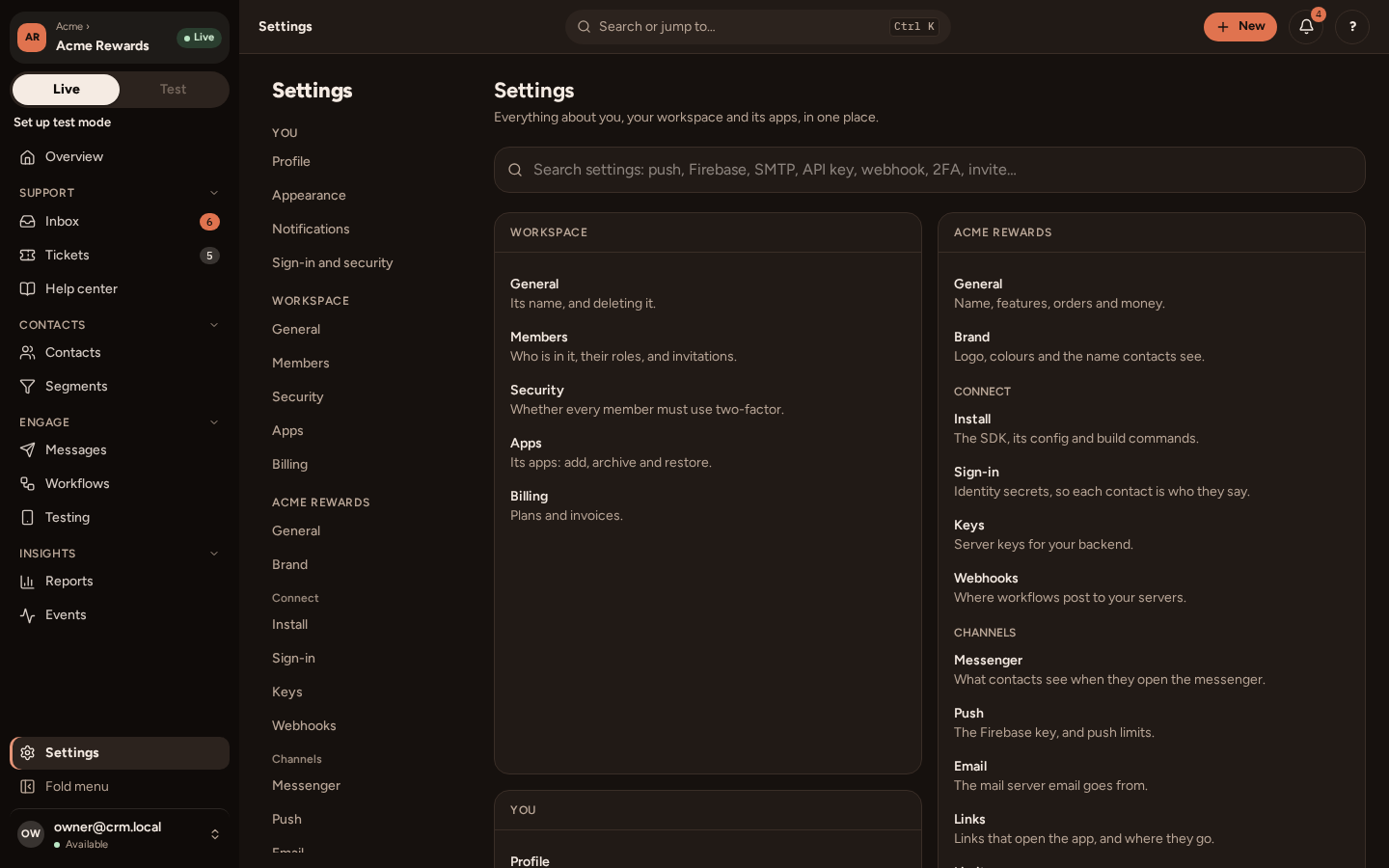
Task: Open Appearance settings
Action: [309, 196]
